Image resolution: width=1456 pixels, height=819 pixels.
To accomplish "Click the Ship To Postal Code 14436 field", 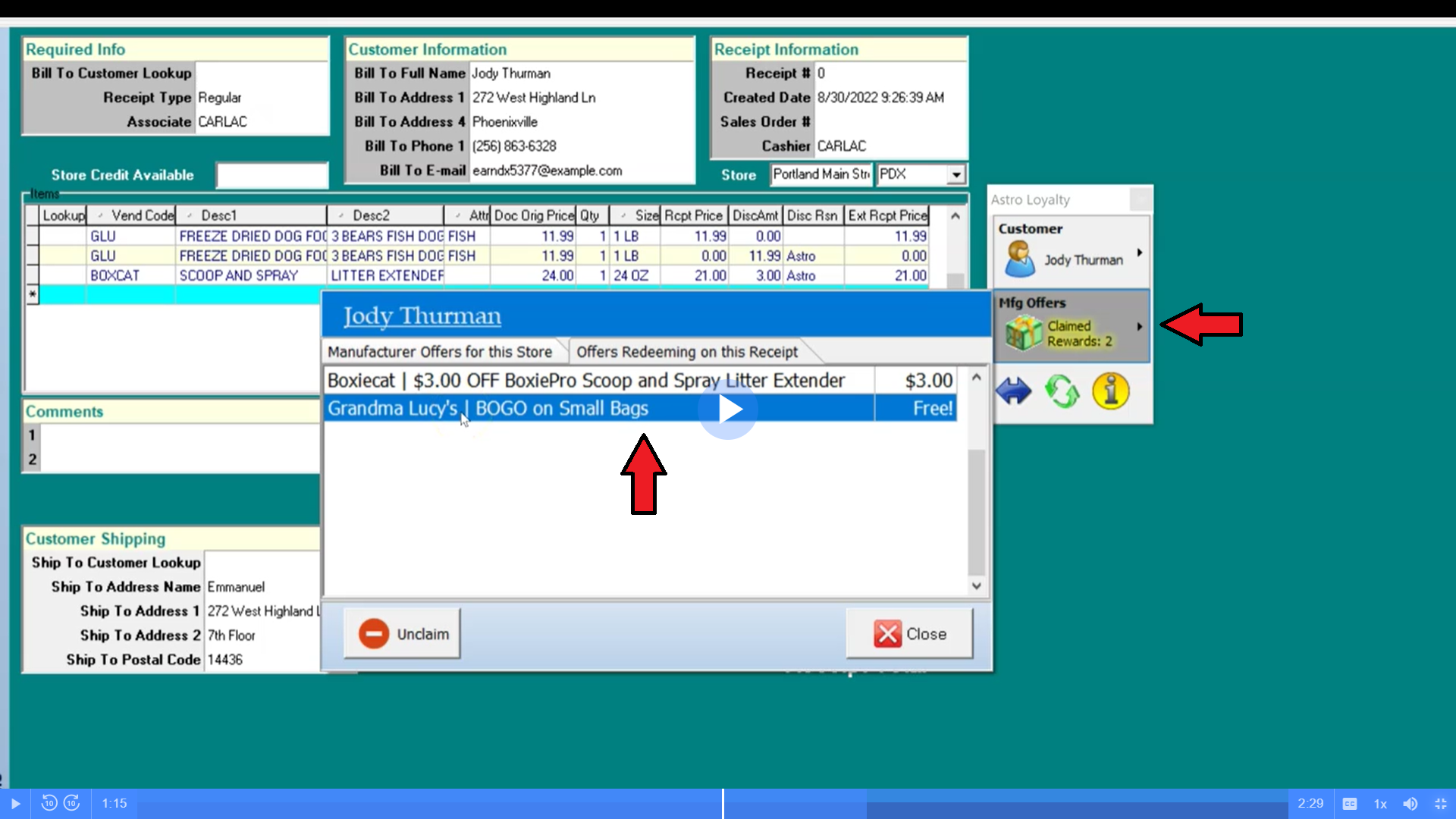I will pos(262,660).
